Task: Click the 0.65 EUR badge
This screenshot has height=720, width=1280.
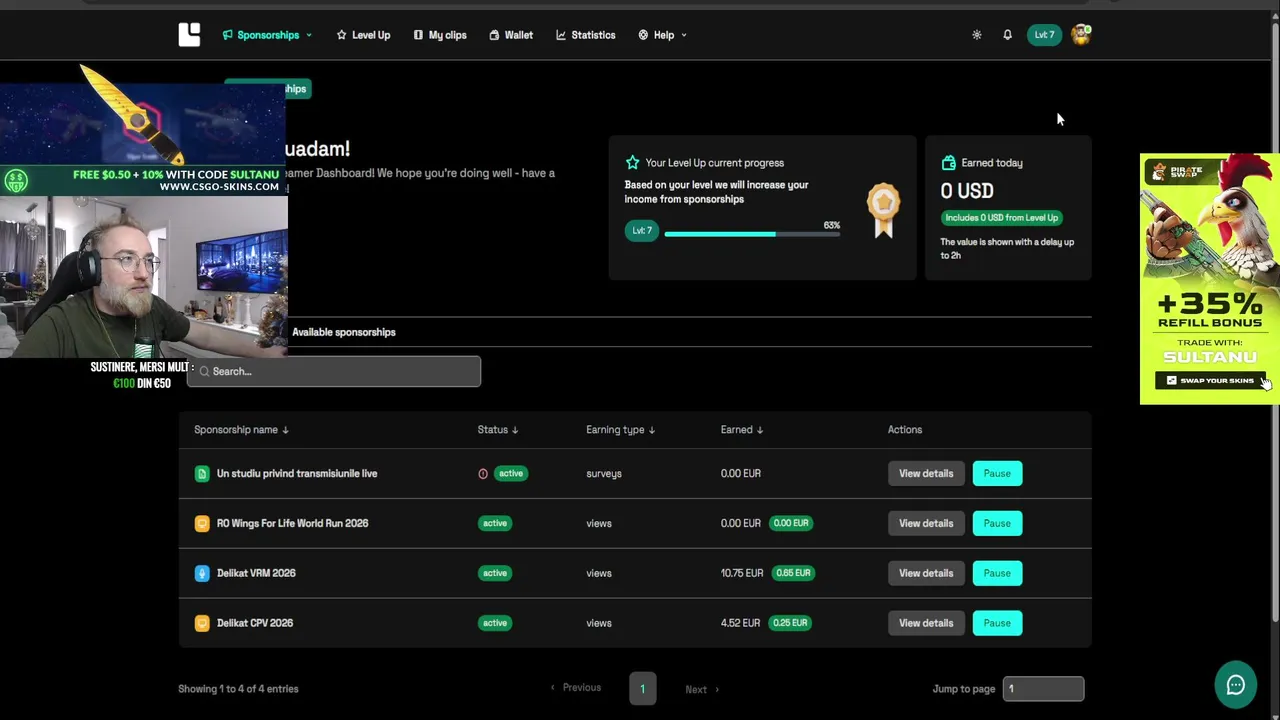Action: [793, 573]
